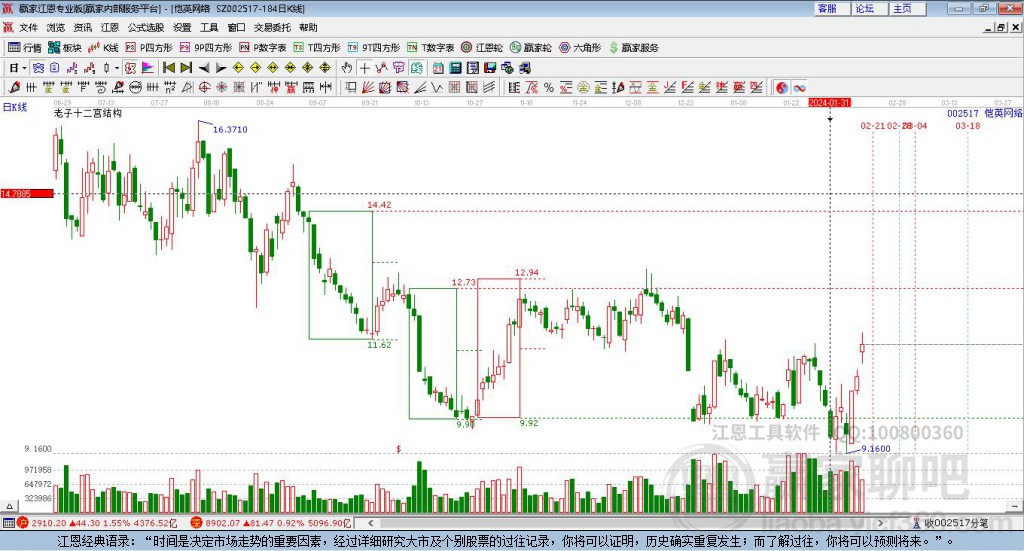
Task: Click the 日K线 chart label
Action: (x=14, y=107)
